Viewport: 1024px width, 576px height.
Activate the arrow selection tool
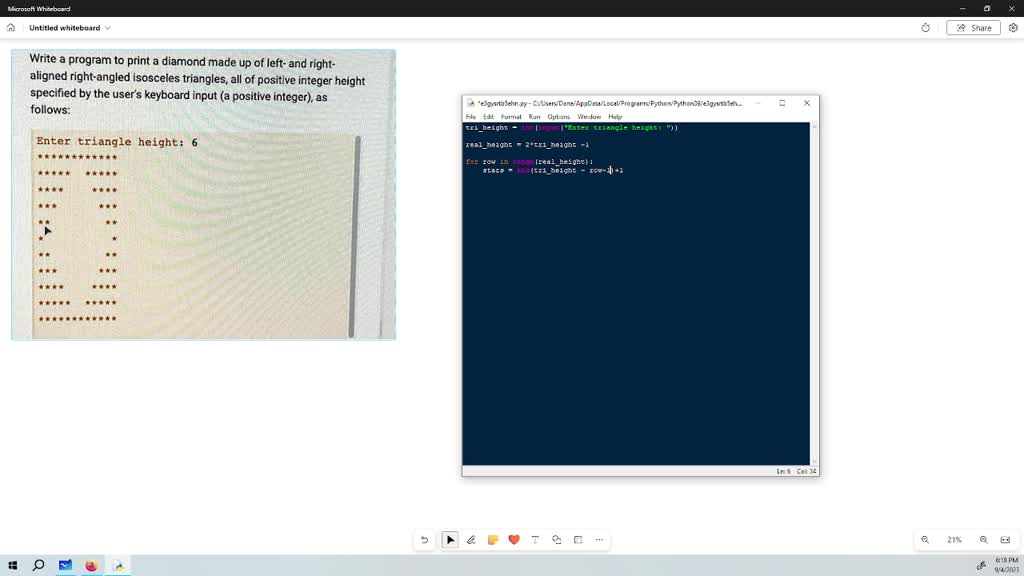click(x=450, y=539)
